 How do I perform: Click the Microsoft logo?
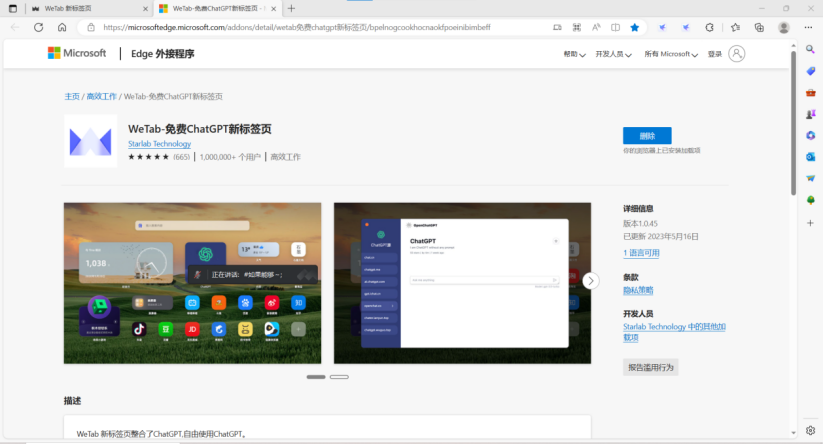coord(77,53)
